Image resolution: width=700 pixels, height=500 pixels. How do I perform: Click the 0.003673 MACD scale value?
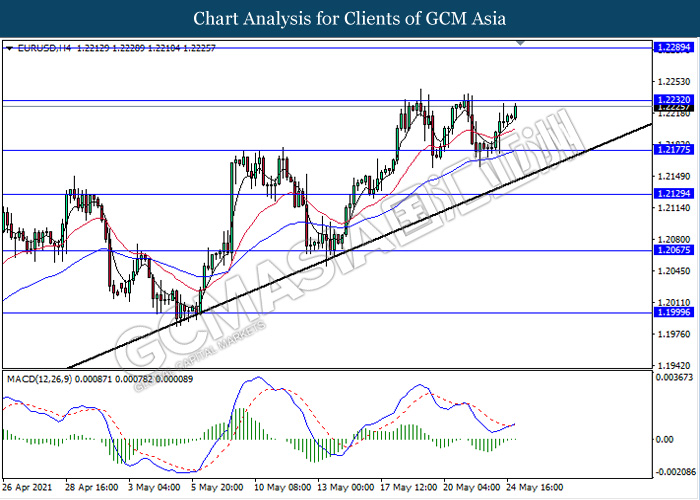[x=674, y=378]
